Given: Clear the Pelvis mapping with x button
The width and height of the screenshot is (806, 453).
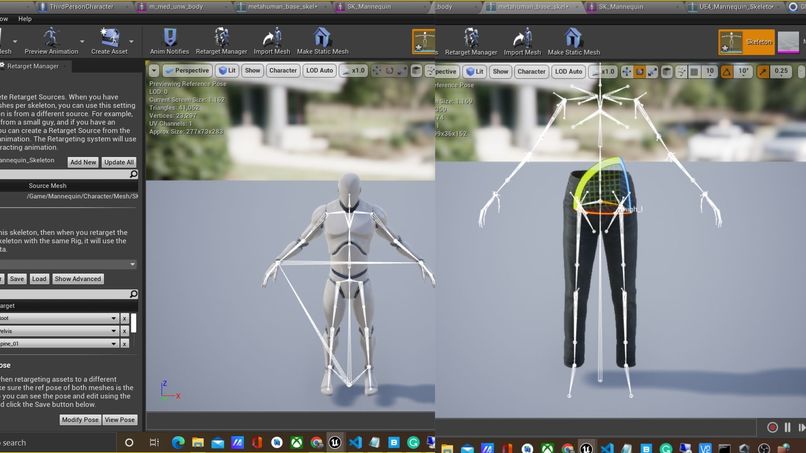Looking at the screenshot, I should [x=124, y=331].
